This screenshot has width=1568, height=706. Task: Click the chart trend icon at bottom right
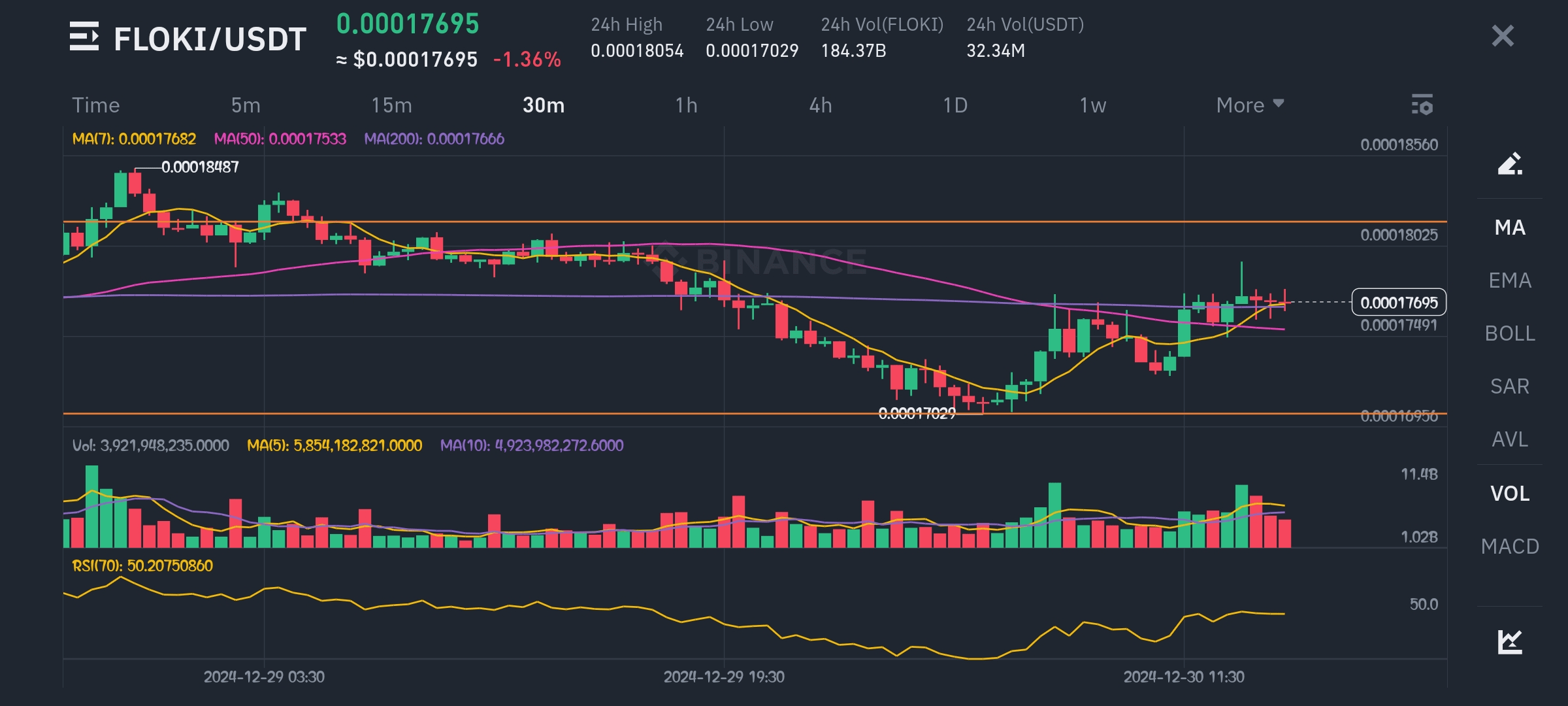point(1509,641)
